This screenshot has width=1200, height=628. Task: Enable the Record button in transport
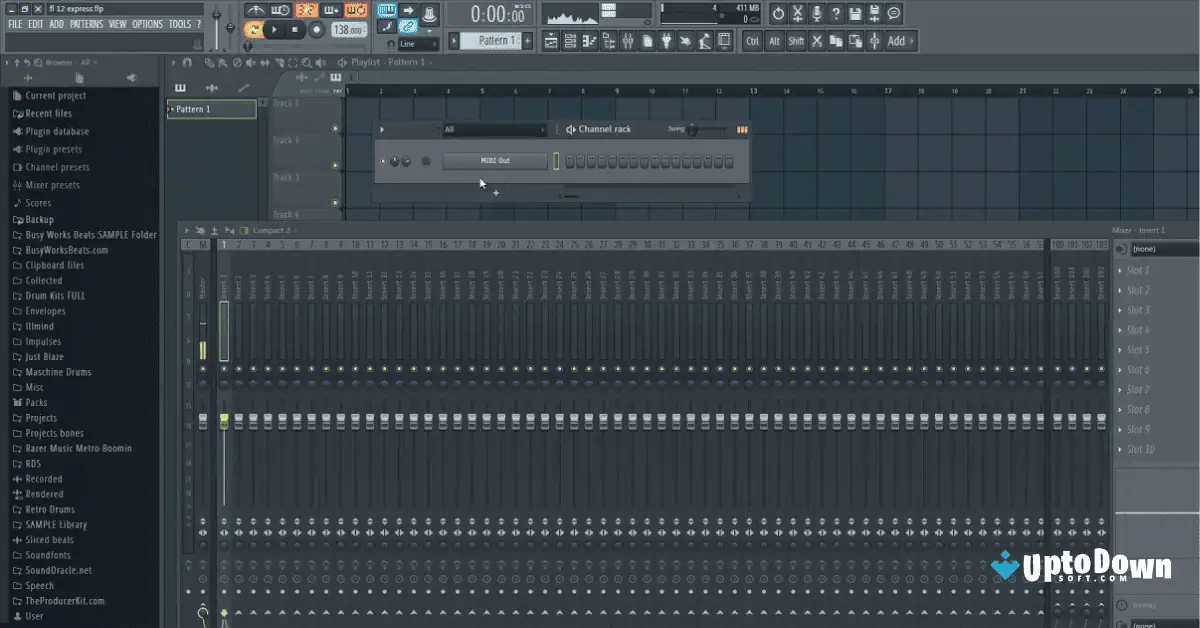pyautogui.click(x=317, y=29)
